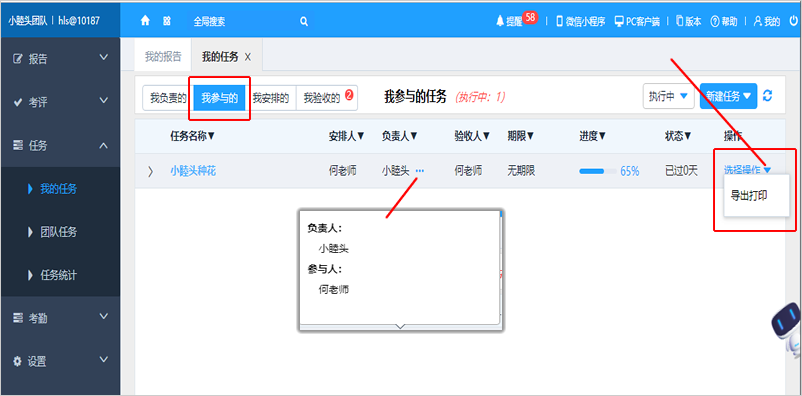The width and height of the screenshot is (802, 396).
Task: Click the 负责人 three-dots more icon
Action: pyautogui.click(x=419, y=171)
